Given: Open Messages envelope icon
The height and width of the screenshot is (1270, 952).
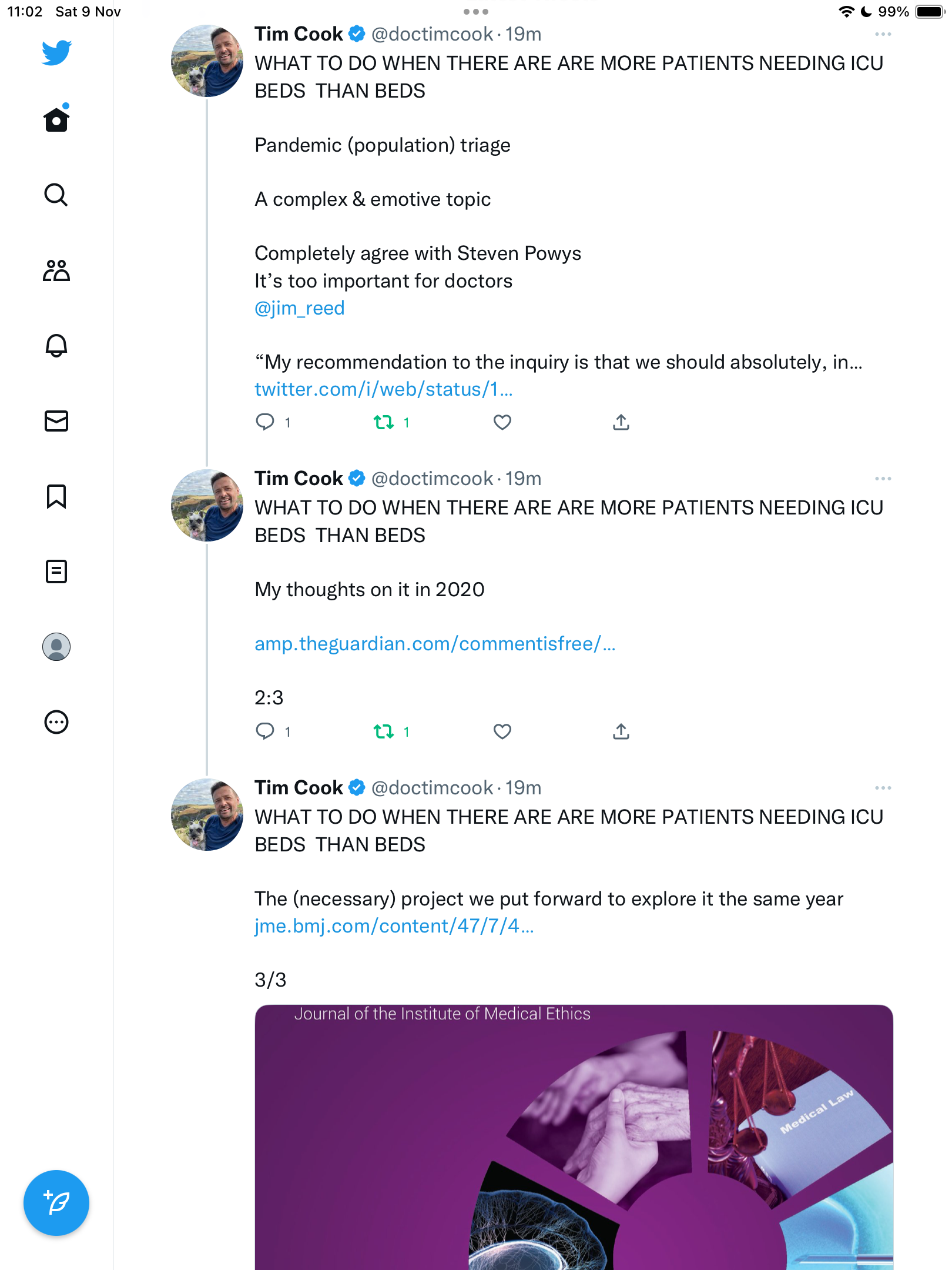Looking at the screenshot, I should [56, 421].
